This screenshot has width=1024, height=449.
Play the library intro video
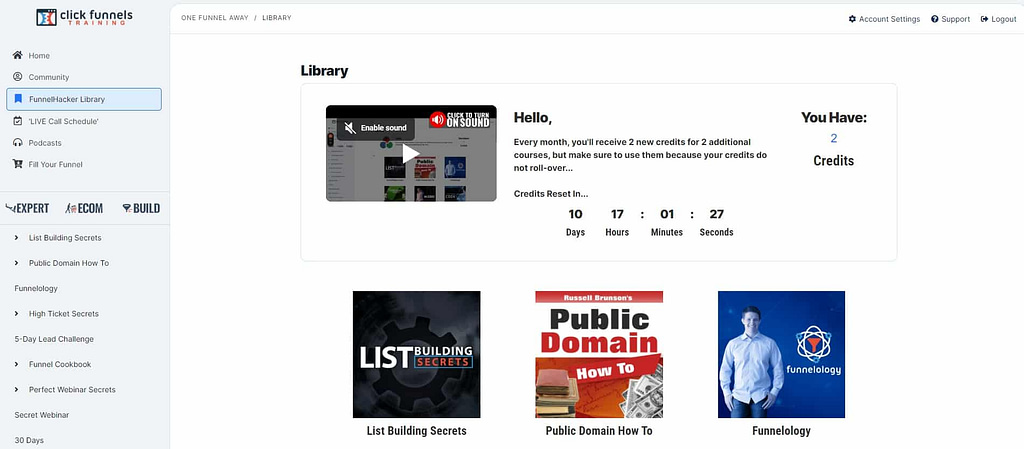tap(411, 153)
